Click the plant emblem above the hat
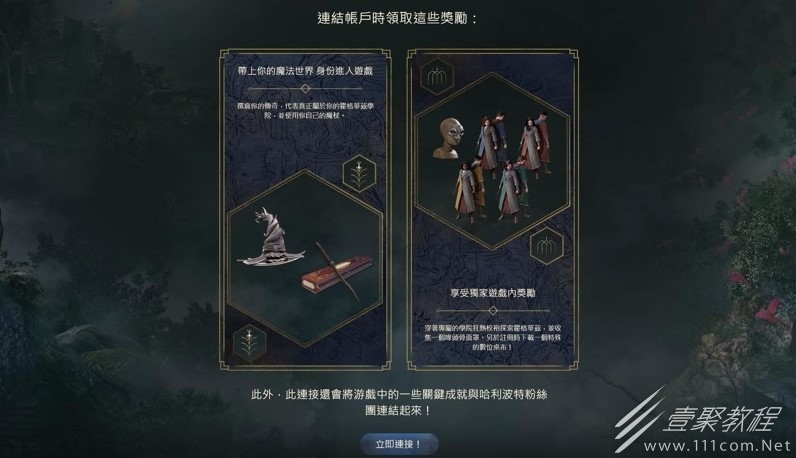Screen dimensions: 796x458 (x=359, y=173)
